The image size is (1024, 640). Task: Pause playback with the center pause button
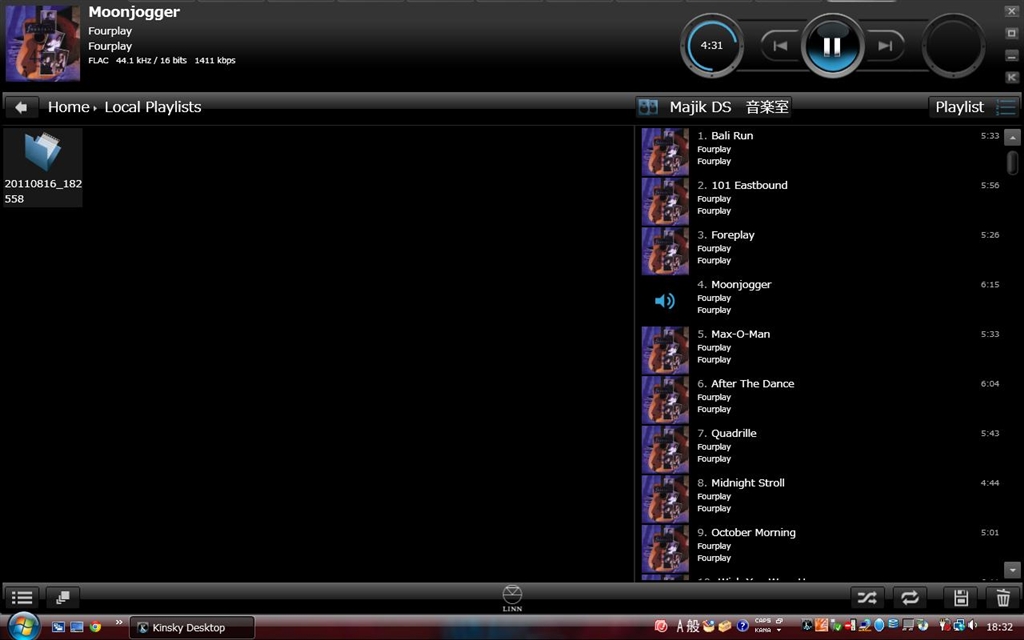[832, 46]
